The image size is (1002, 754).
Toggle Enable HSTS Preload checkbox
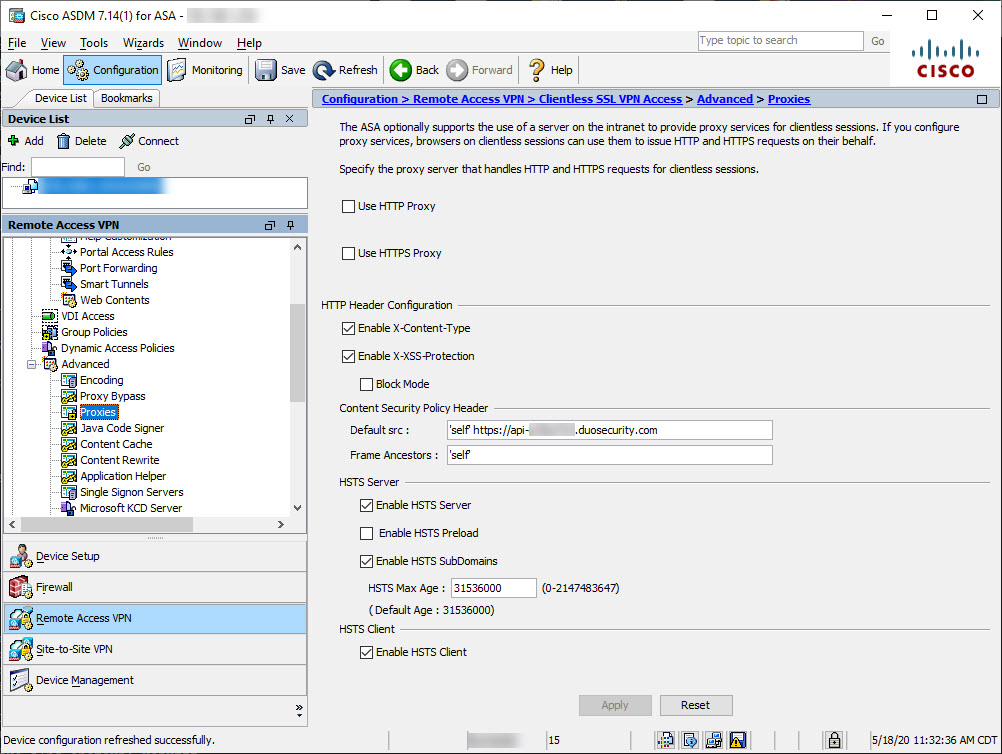[x=366, y=533]
